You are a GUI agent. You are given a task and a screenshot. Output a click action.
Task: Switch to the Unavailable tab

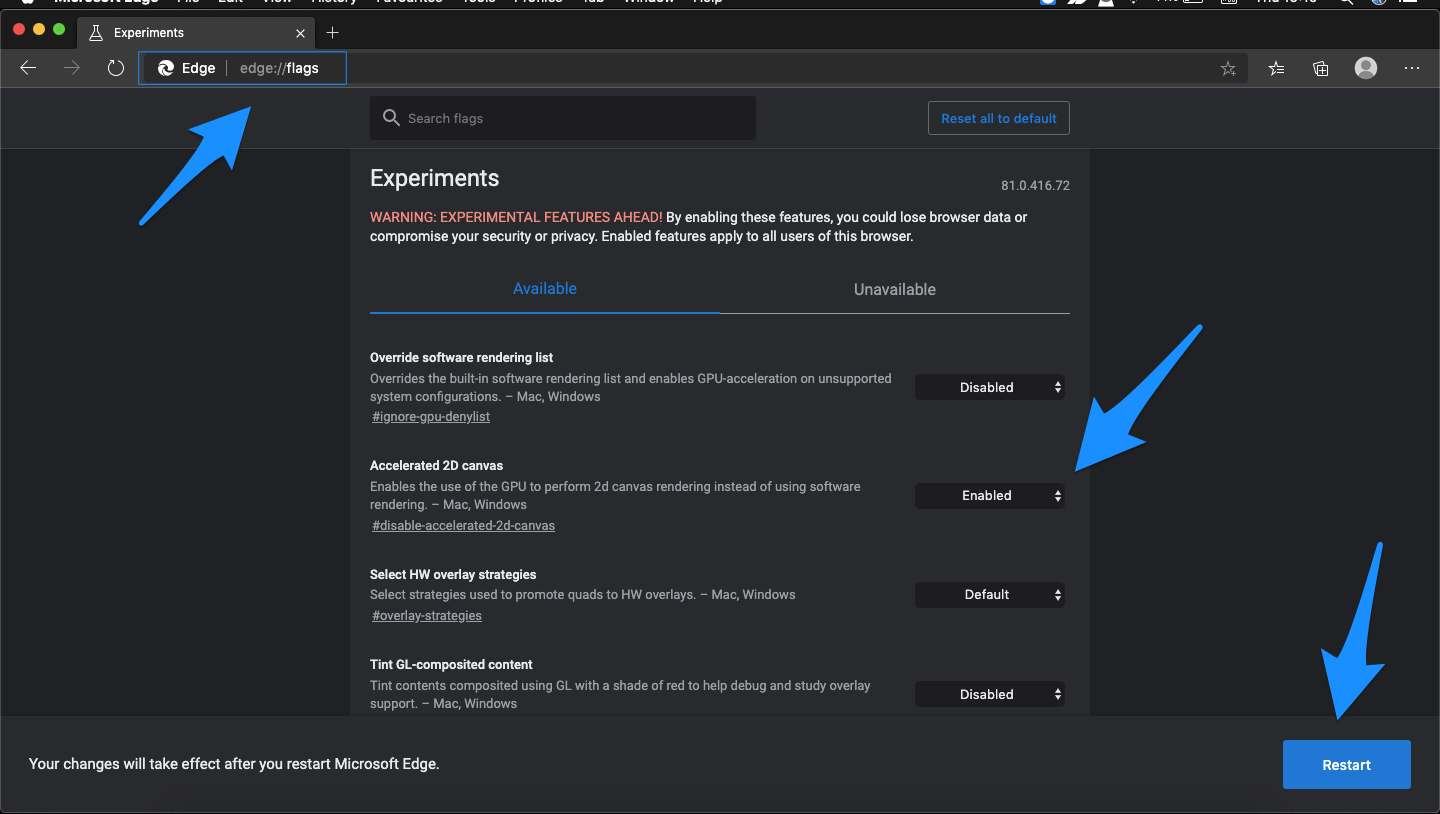click(894, 289)
